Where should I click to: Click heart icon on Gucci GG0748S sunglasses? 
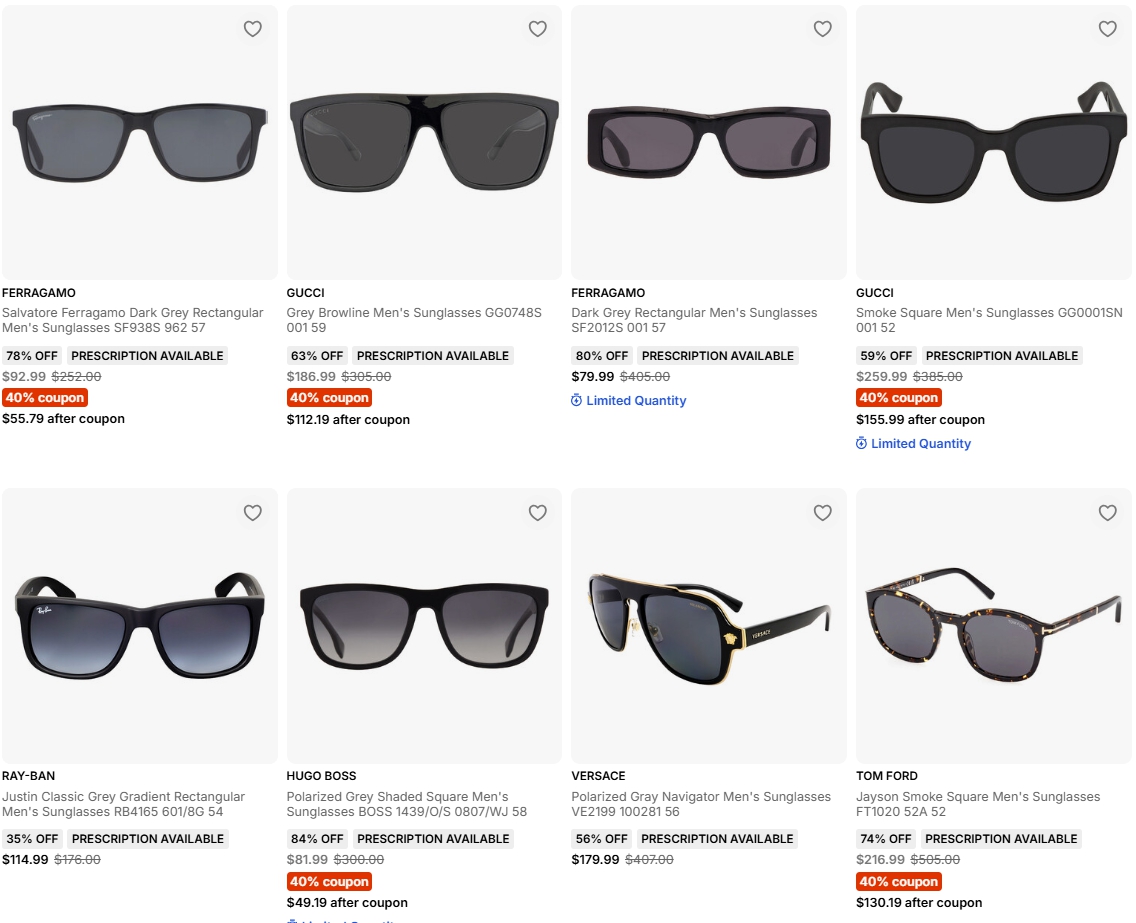[x=538, y=29]
